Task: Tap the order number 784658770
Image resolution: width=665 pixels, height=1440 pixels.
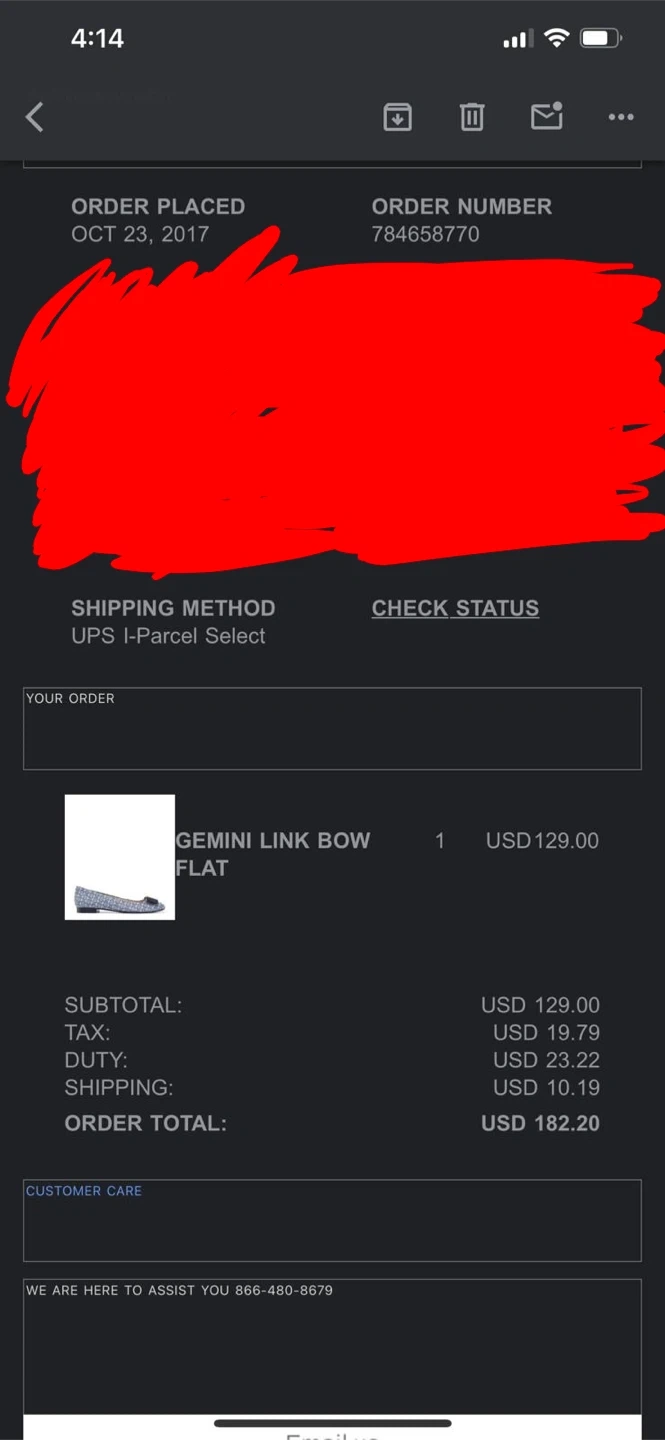Action: 425,234
